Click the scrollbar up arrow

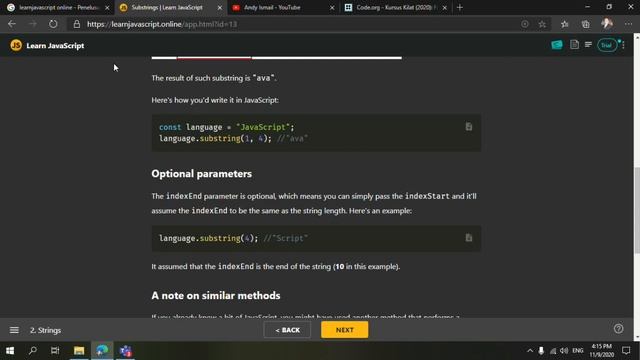637,36
